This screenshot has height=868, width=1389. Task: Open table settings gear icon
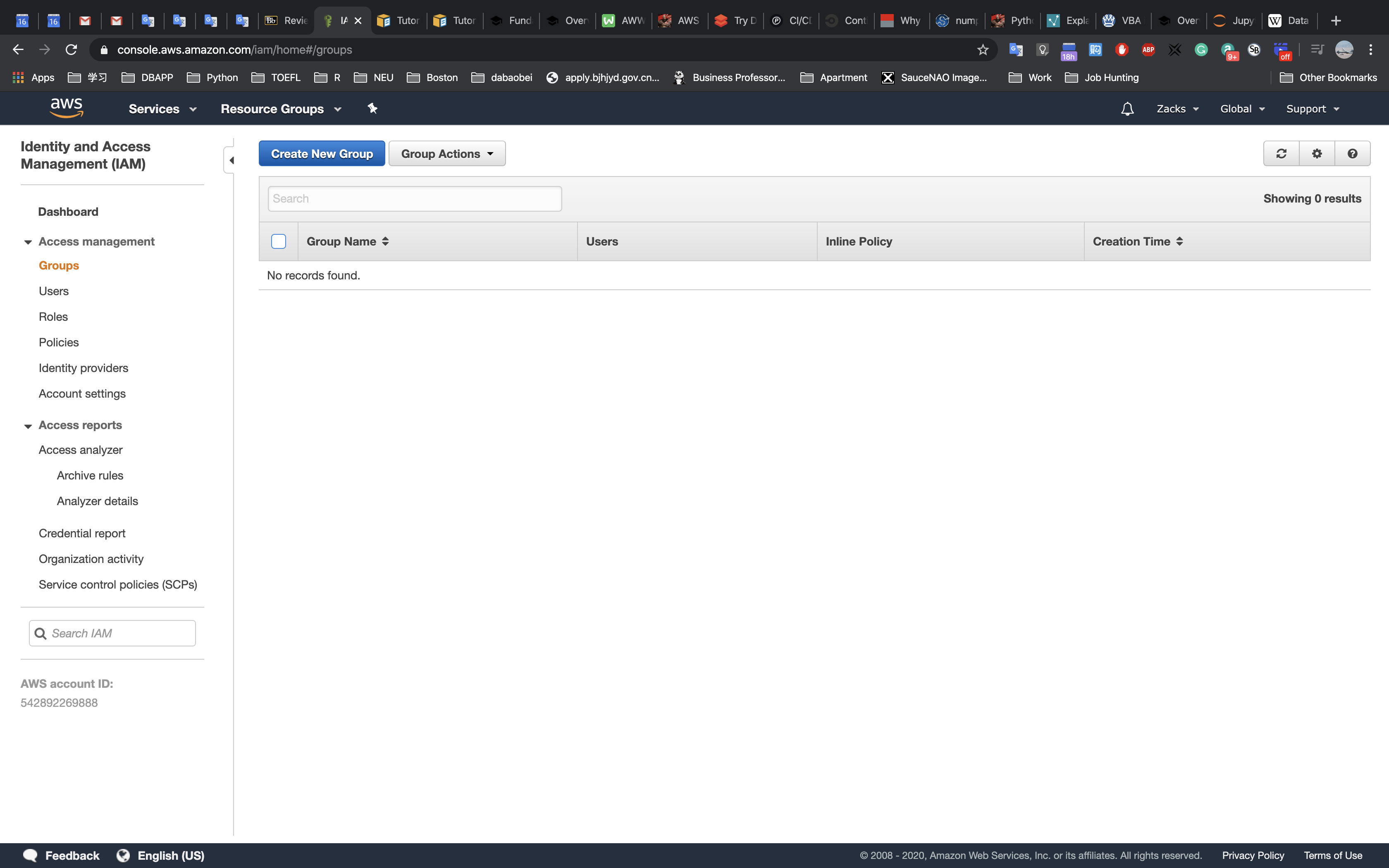coord(1317,154)
